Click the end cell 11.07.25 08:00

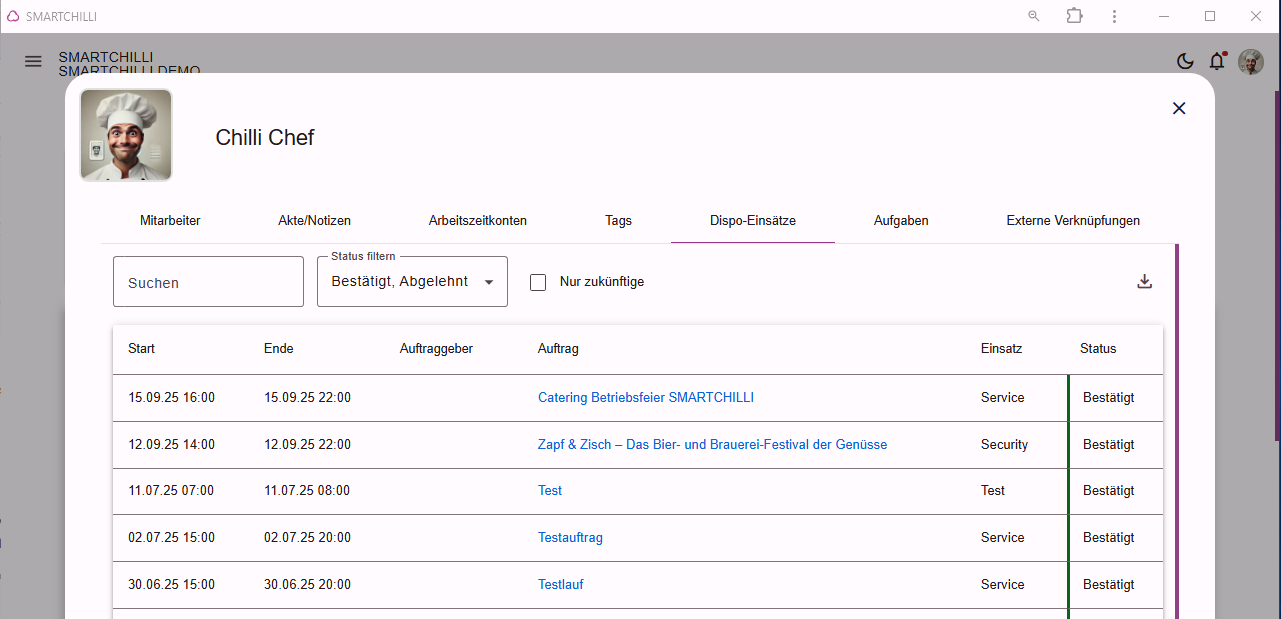coord(307,490)
